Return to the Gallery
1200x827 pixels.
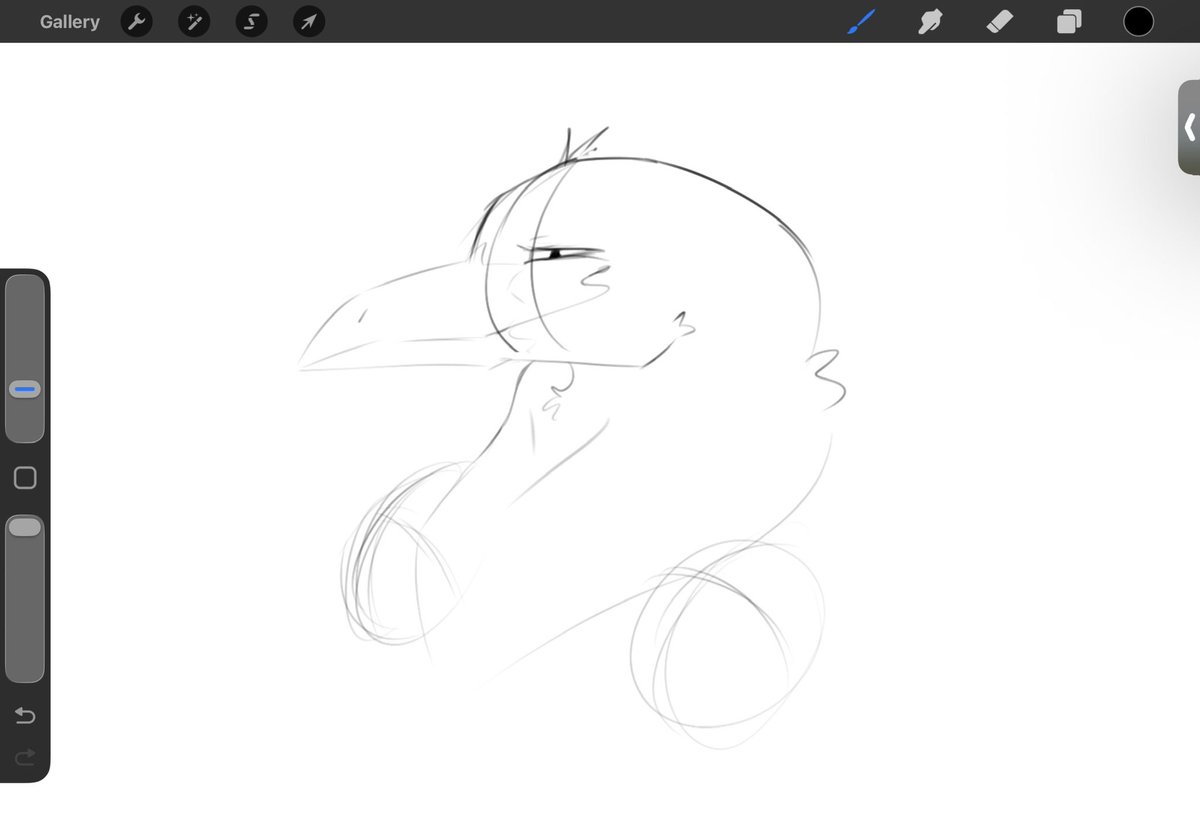tap(70, 22)
